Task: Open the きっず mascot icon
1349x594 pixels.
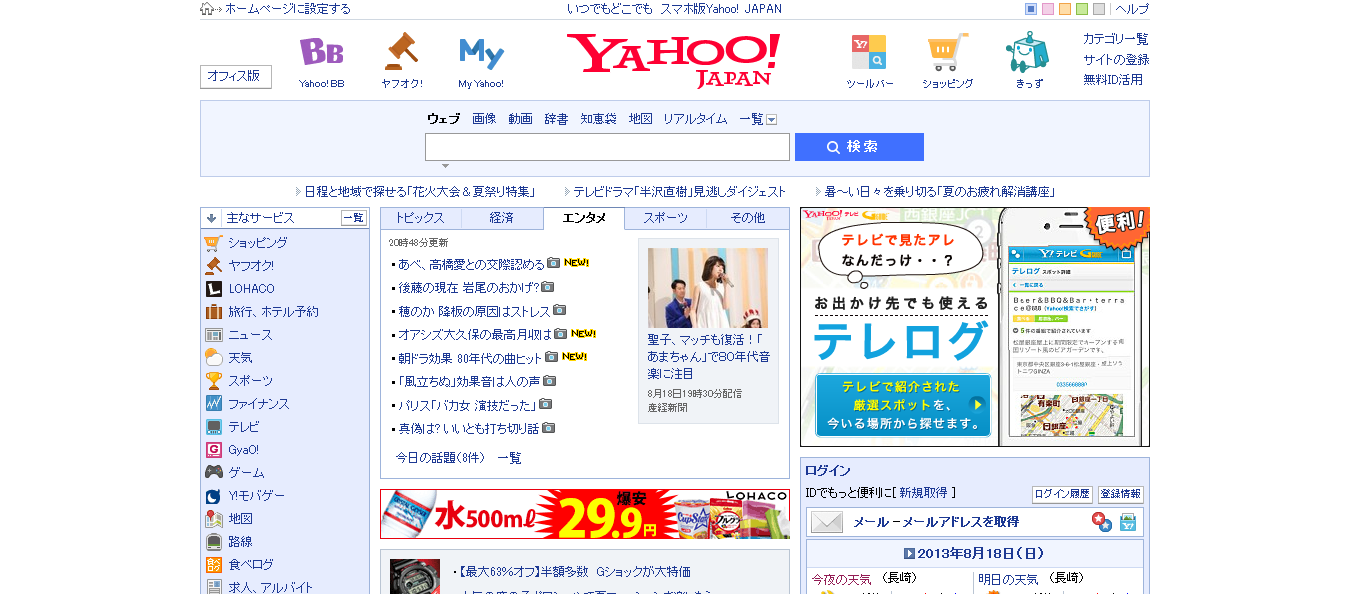Action: tap(1027, 52)
